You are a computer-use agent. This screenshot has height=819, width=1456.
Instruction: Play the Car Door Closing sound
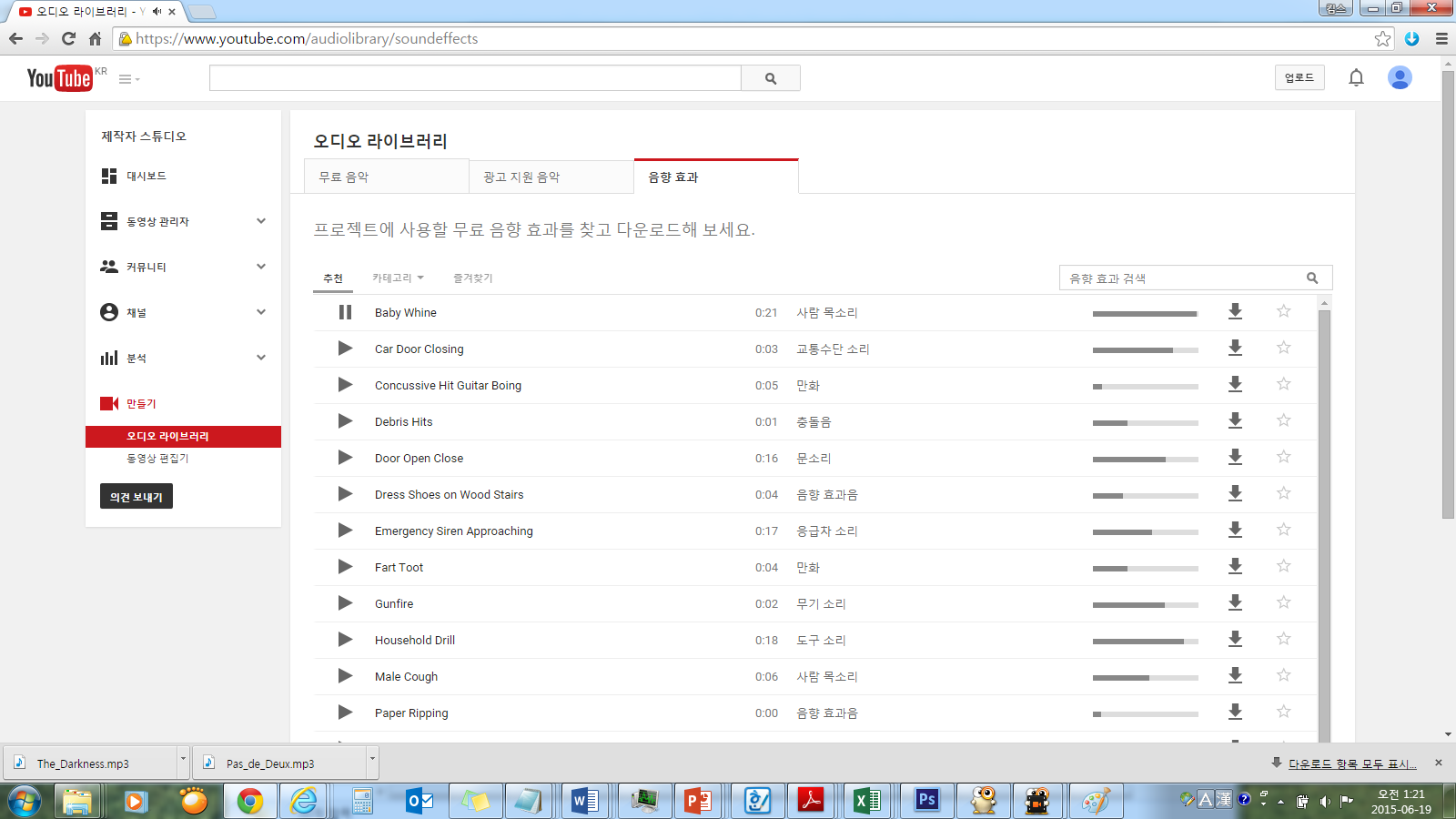click(345, 349)
